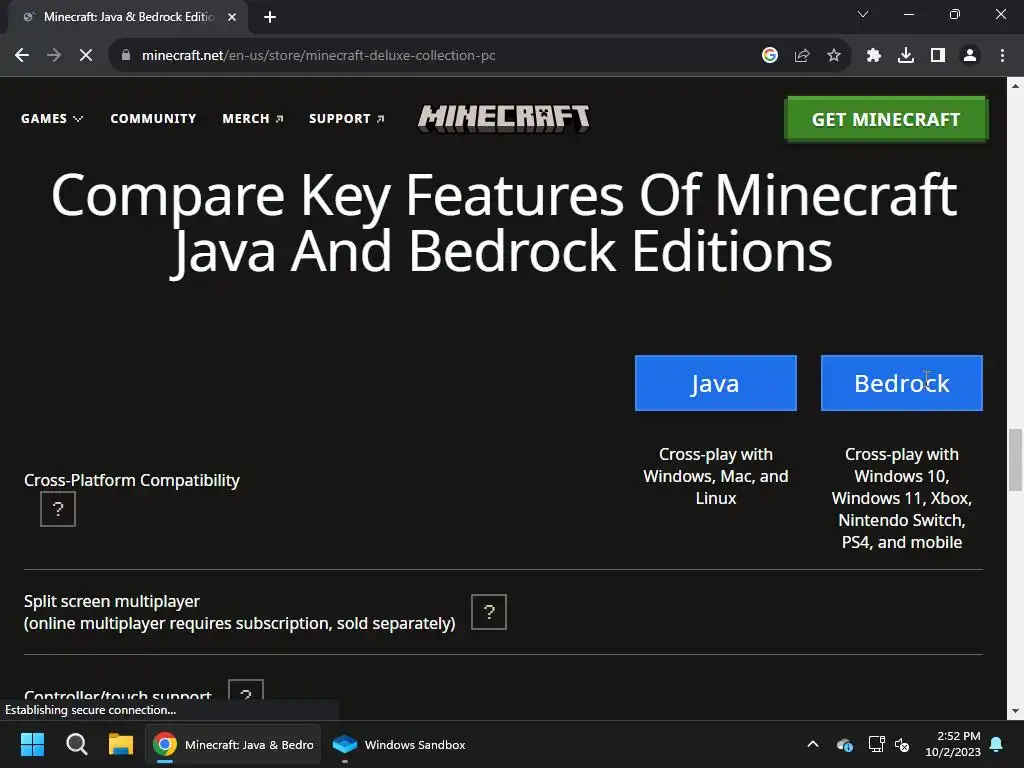Share this page via share icon
The width and height of the screenshot is (1024, 768).
pos(802,56)
